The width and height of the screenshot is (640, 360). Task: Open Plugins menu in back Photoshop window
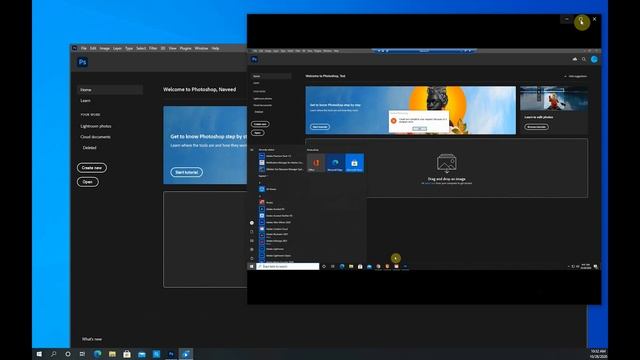coord(185,48)
